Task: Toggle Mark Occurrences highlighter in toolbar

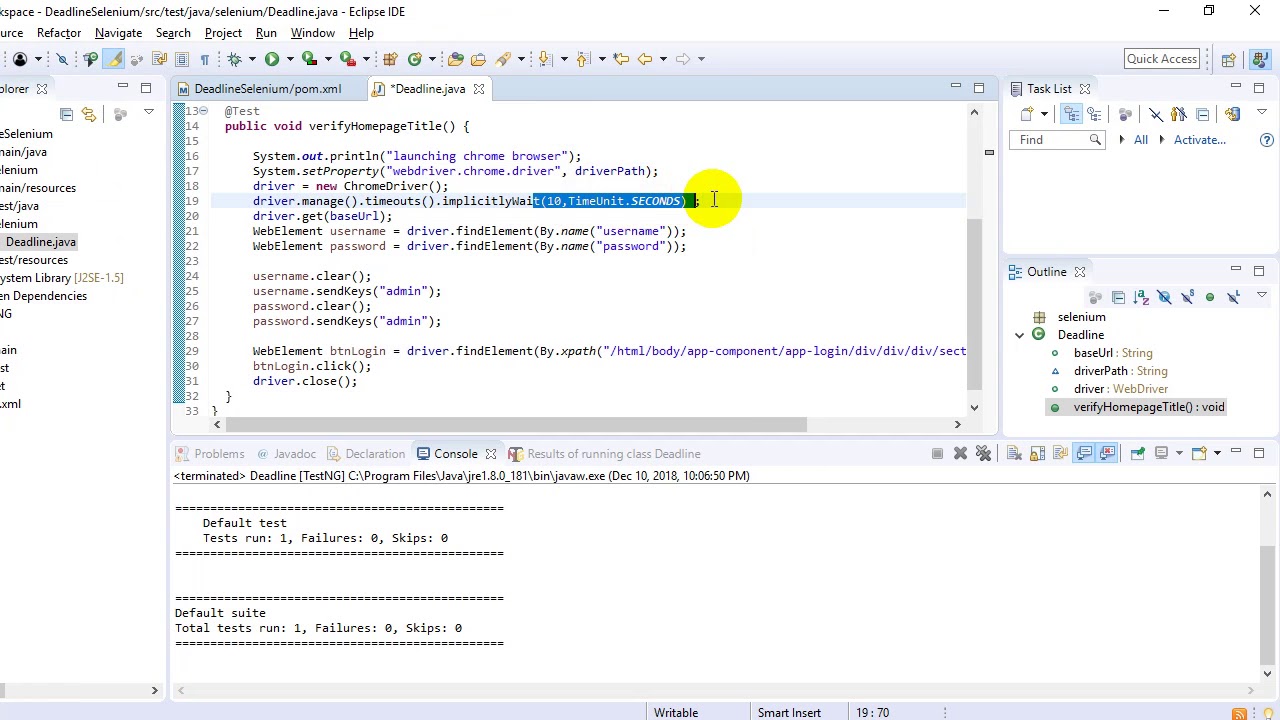Action: [114, 59]
